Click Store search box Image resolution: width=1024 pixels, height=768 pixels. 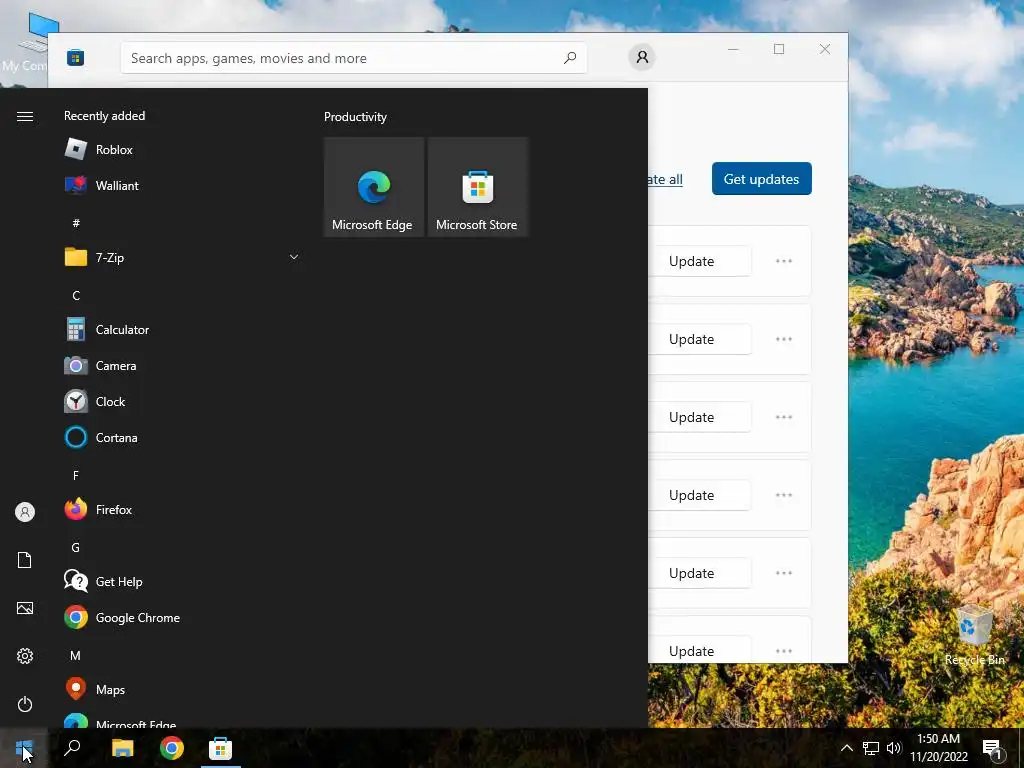(x=353, y=58)
